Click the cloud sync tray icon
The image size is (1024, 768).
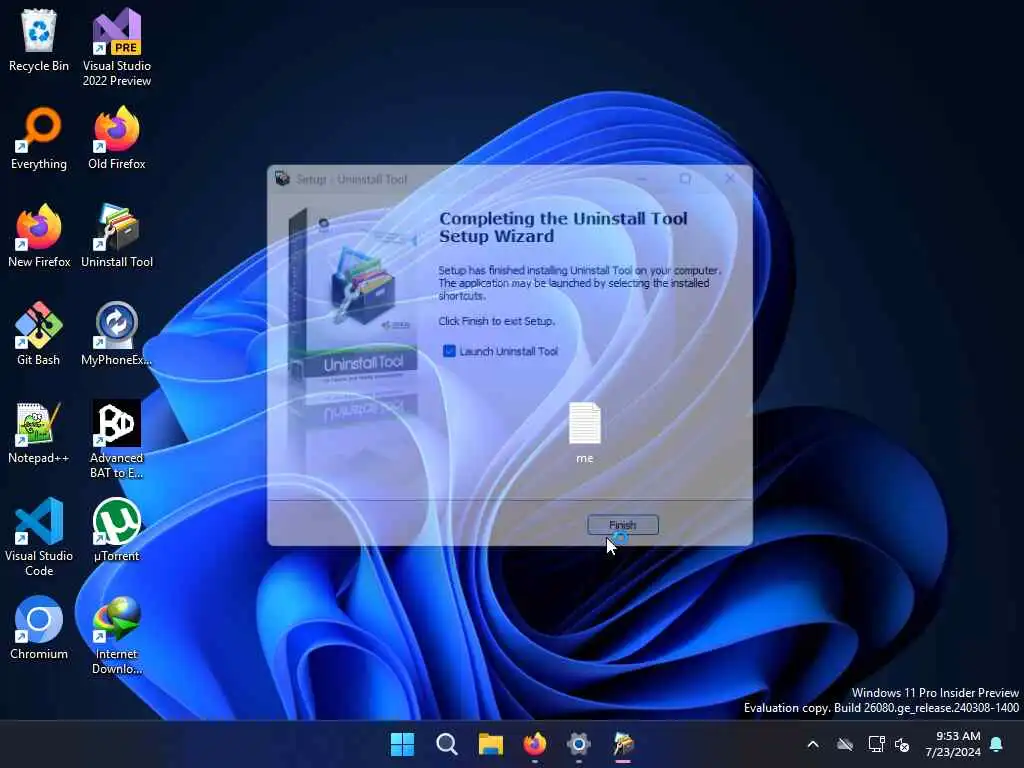click(845, 744)
